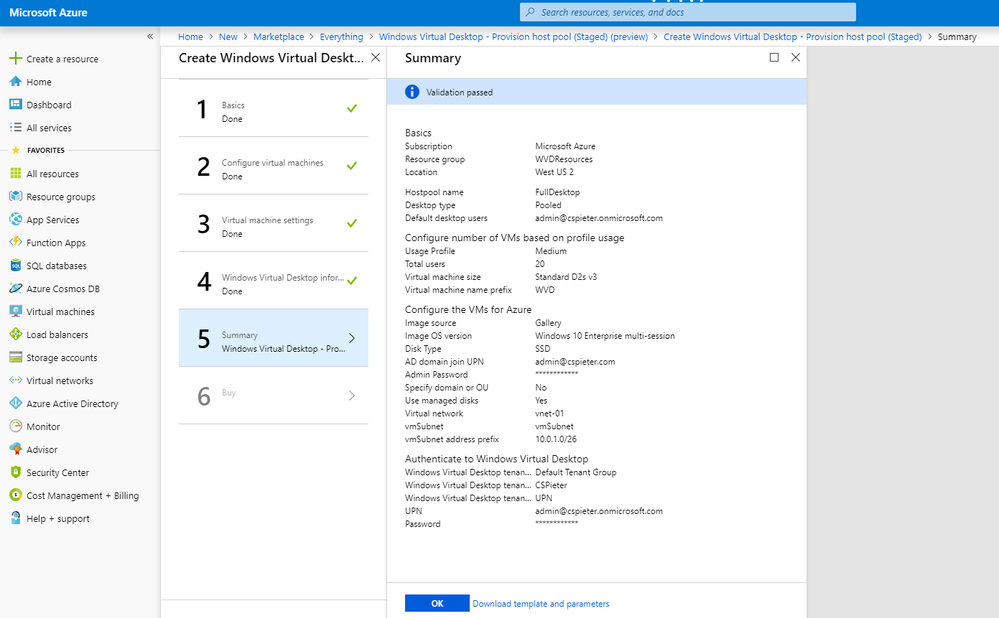Screen dimensions: 999x618
Task: Go to Home breadcrumb link
Action: 190,37
